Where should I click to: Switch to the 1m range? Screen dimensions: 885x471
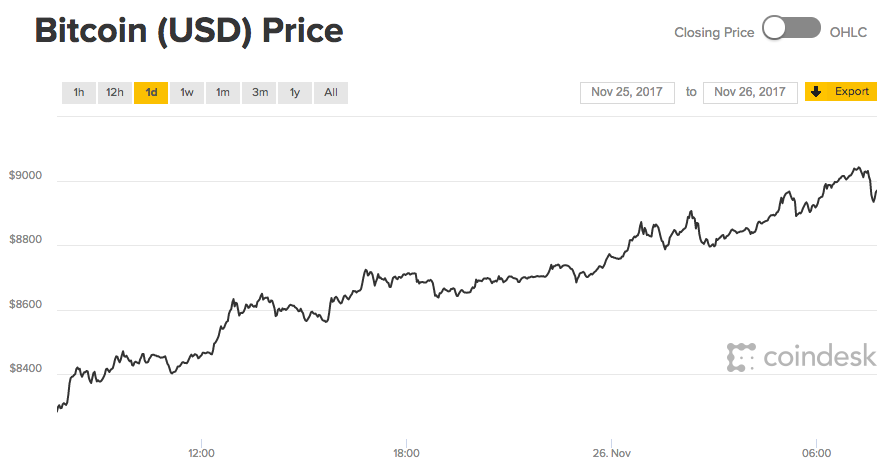223,93
